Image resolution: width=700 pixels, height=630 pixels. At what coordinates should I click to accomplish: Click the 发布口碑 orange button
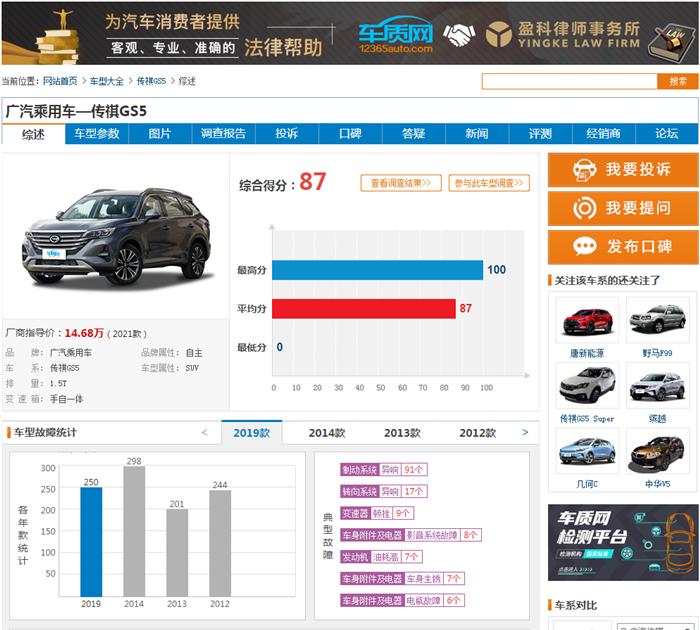[x=623, y=246]
